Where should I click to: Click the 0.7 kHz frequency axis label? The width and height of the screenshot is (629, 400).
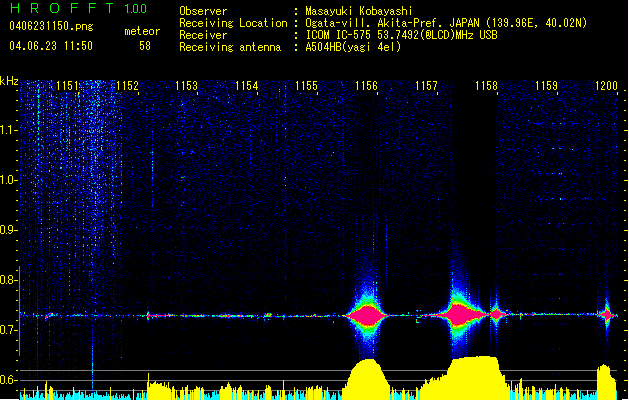point(9,330)
